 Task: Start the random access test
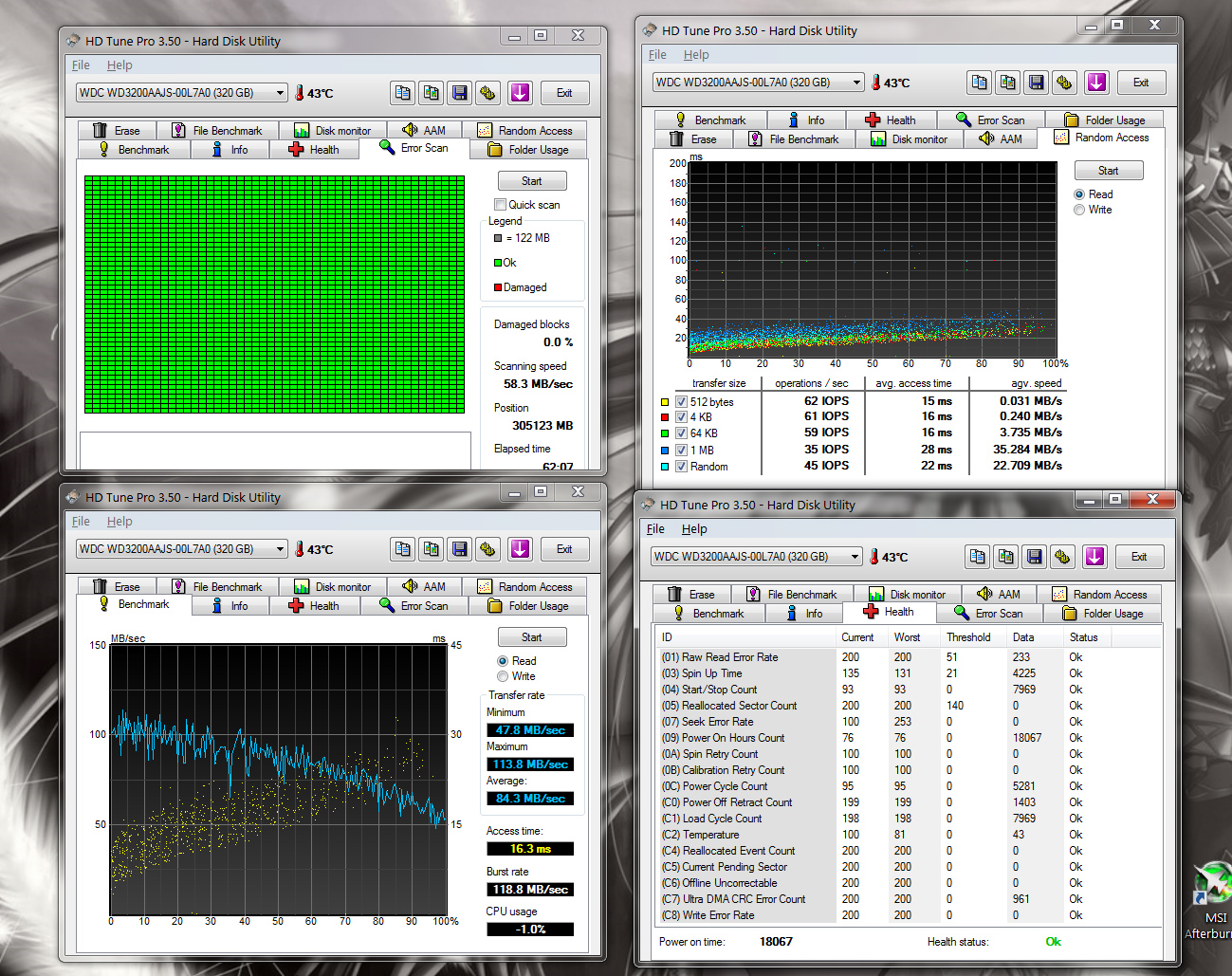tap(1109, 171)
